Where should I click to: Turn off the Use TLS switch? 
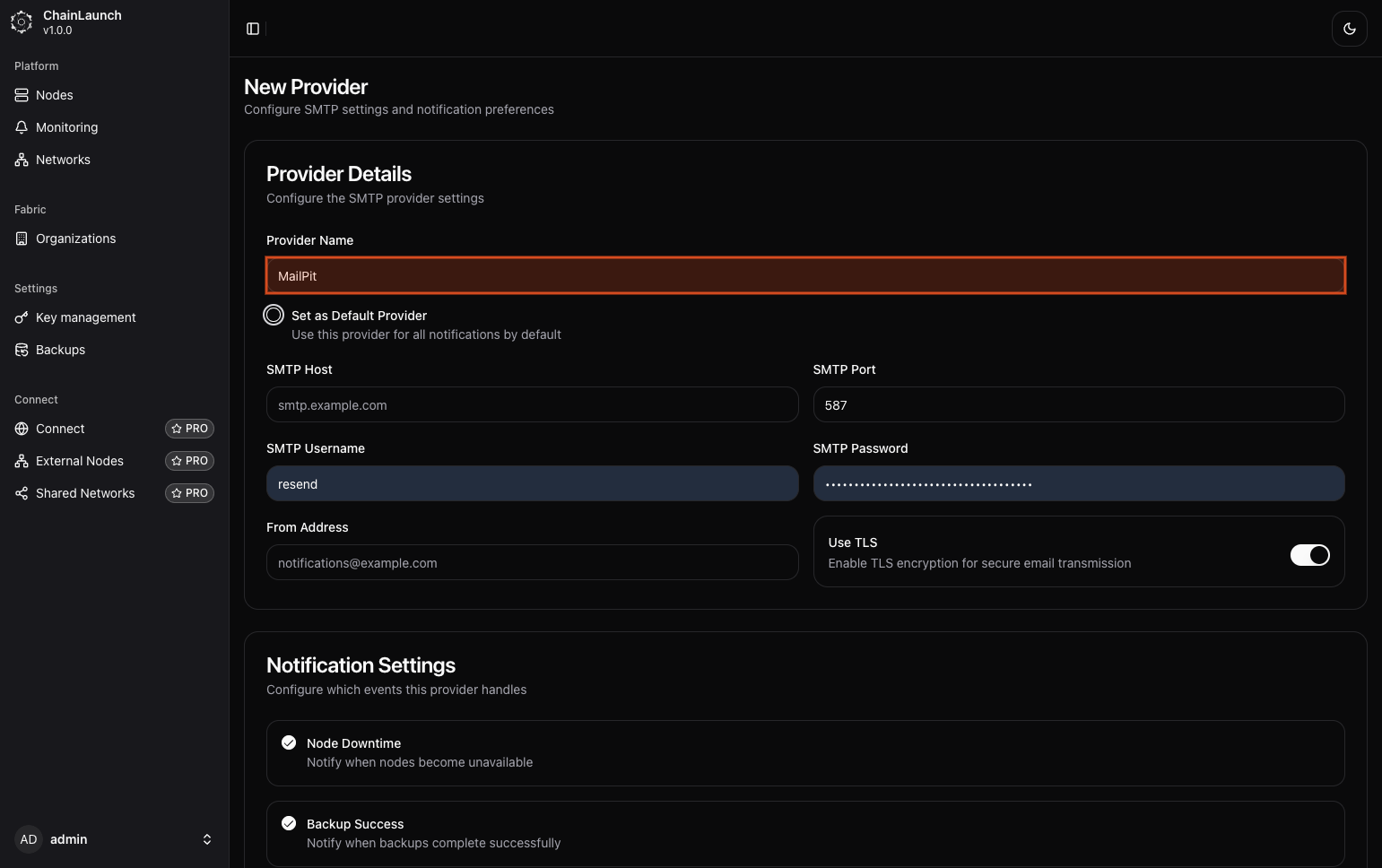coord(1309,555)
